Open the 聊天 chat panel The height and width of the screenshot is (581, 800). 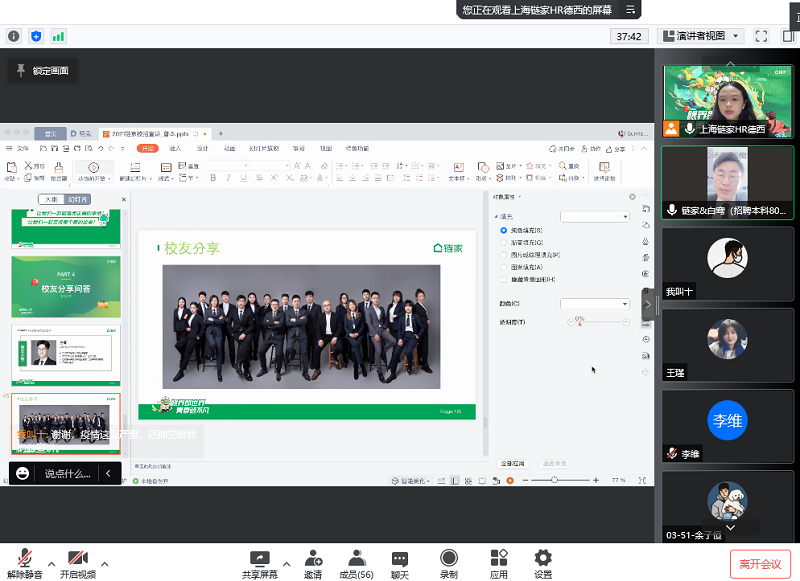point(400,563)
